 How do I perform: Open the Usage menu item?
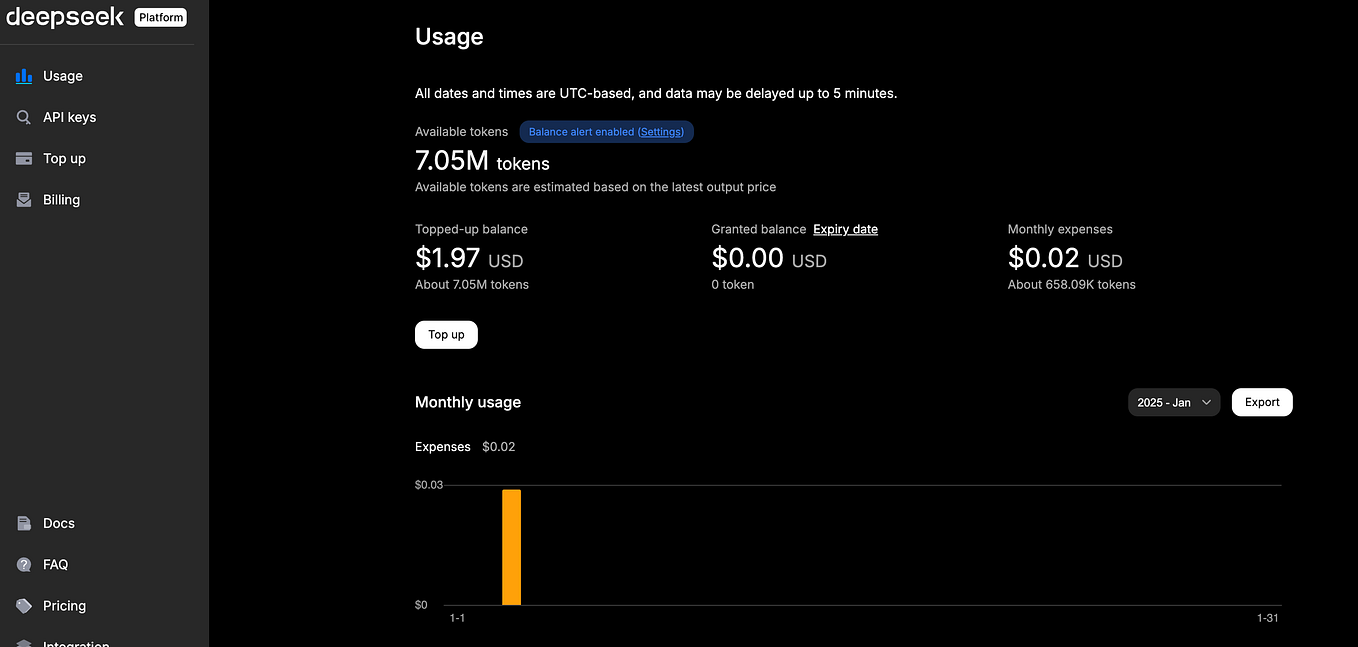(63, 76)
